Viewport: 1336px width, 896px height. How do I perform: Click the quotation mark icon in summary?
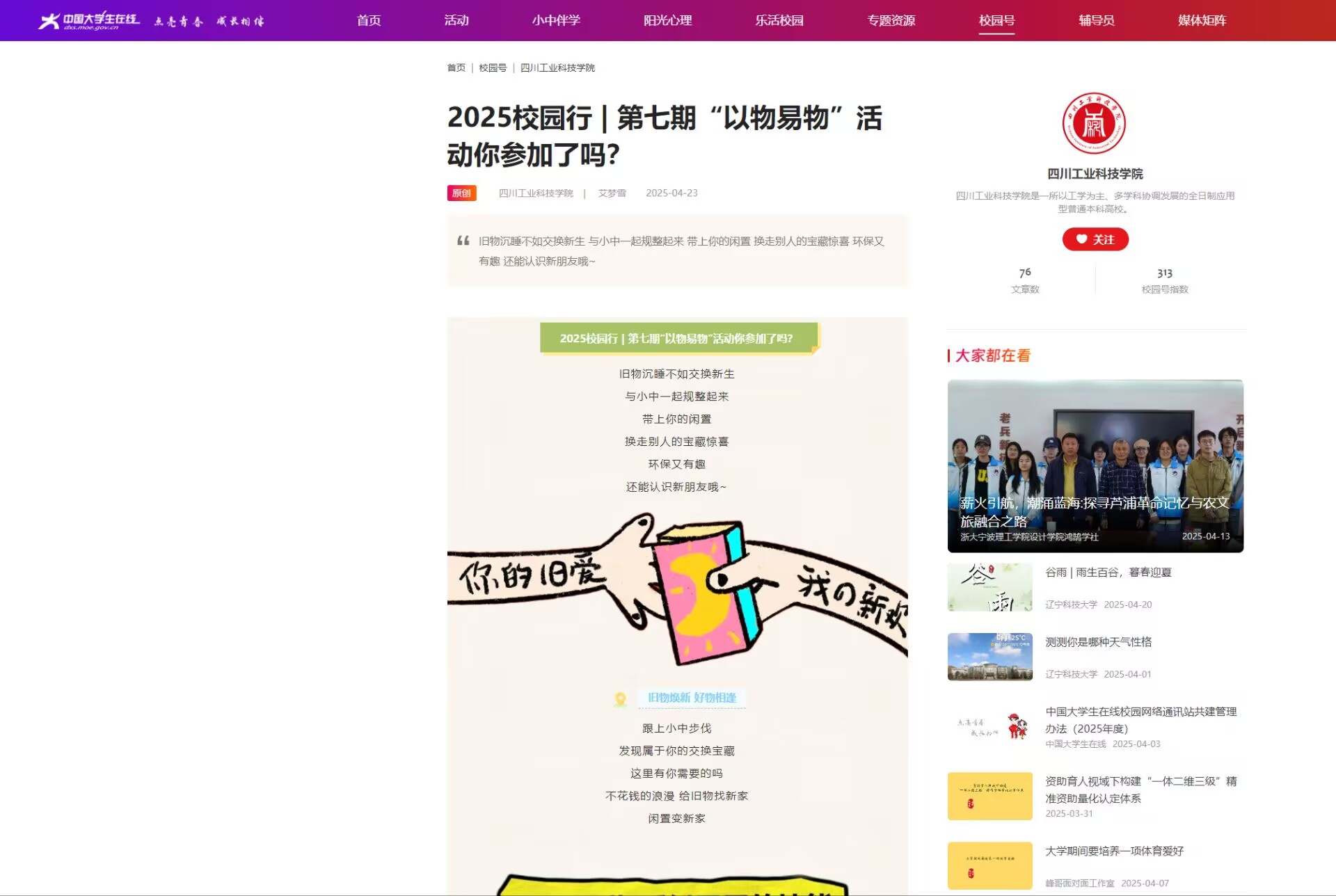[x=463, y=241]
